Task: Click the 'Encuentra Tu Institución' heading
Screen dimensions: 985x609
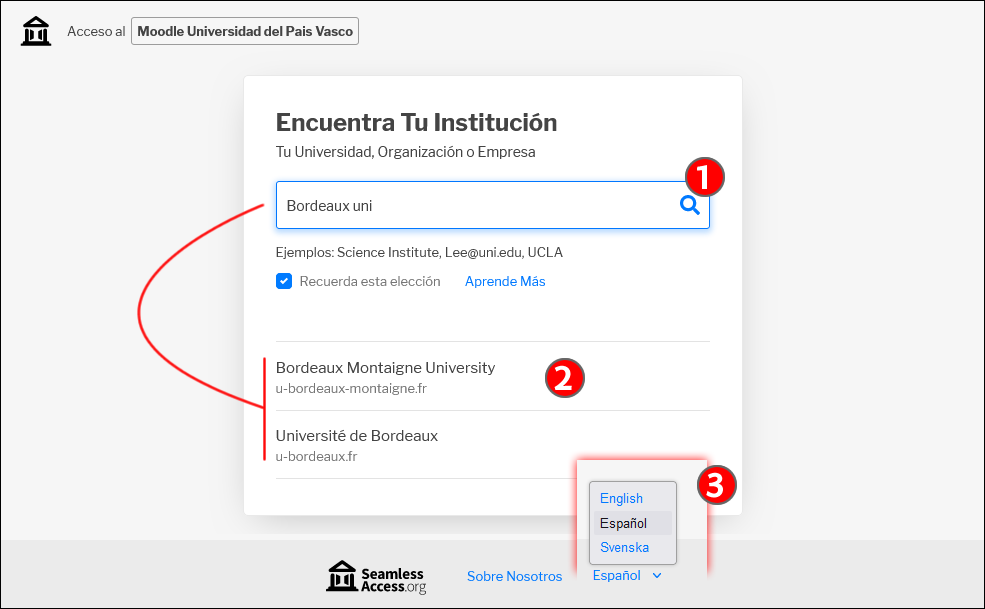Action: click(416, 123)
